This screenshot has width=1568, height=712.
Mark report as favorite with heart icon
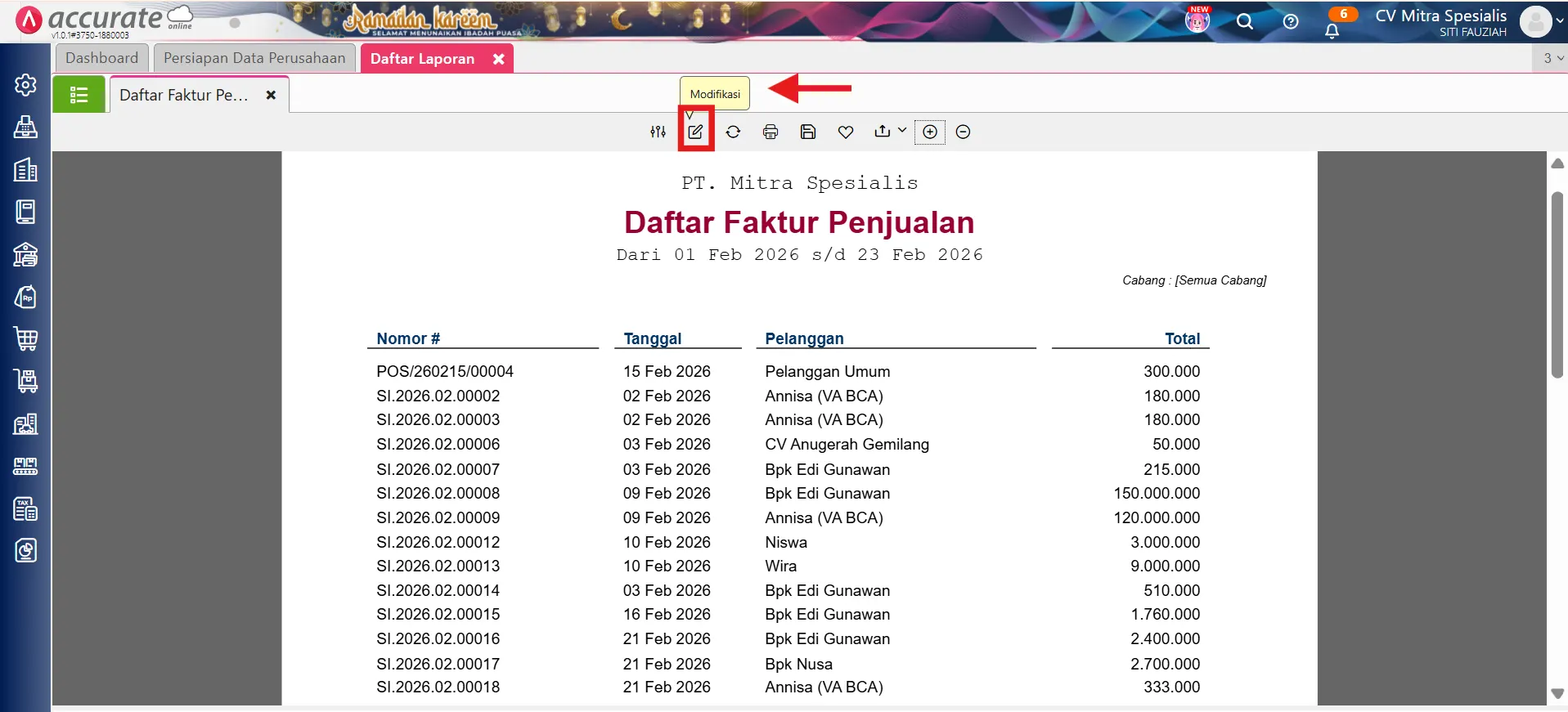[846, 132]
